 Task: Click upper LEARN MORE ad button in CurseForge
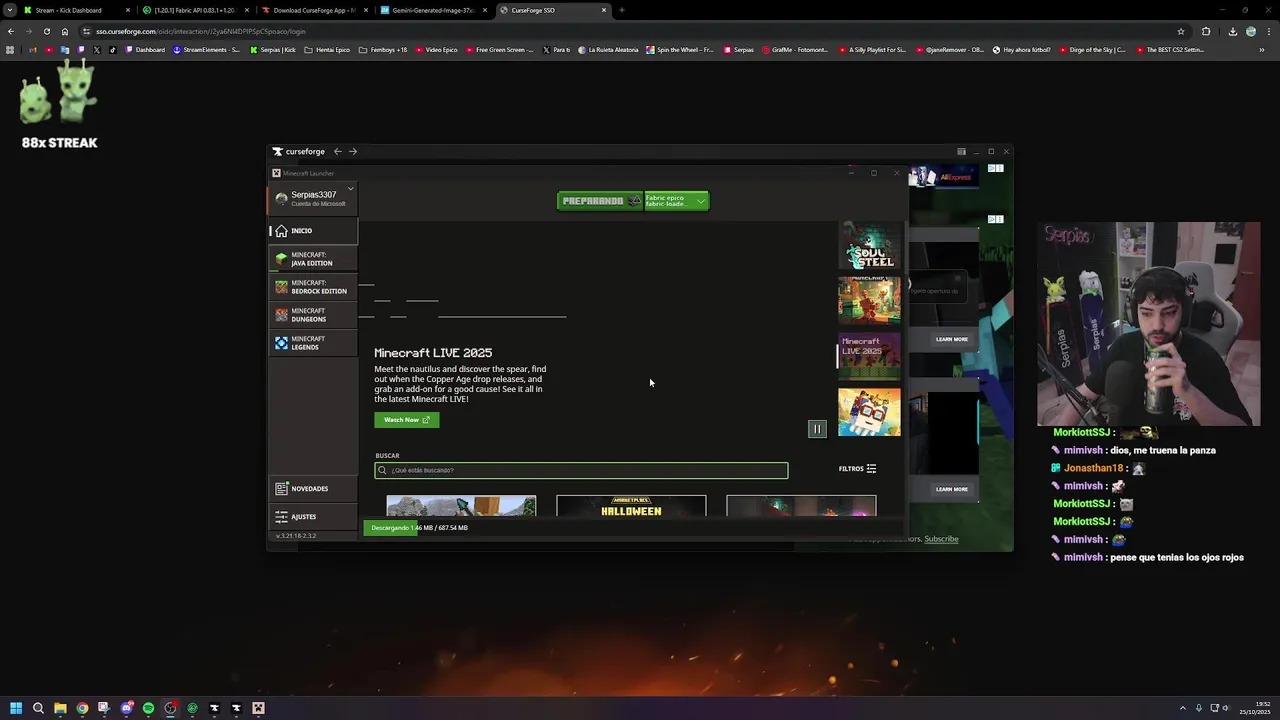(952, 339)
